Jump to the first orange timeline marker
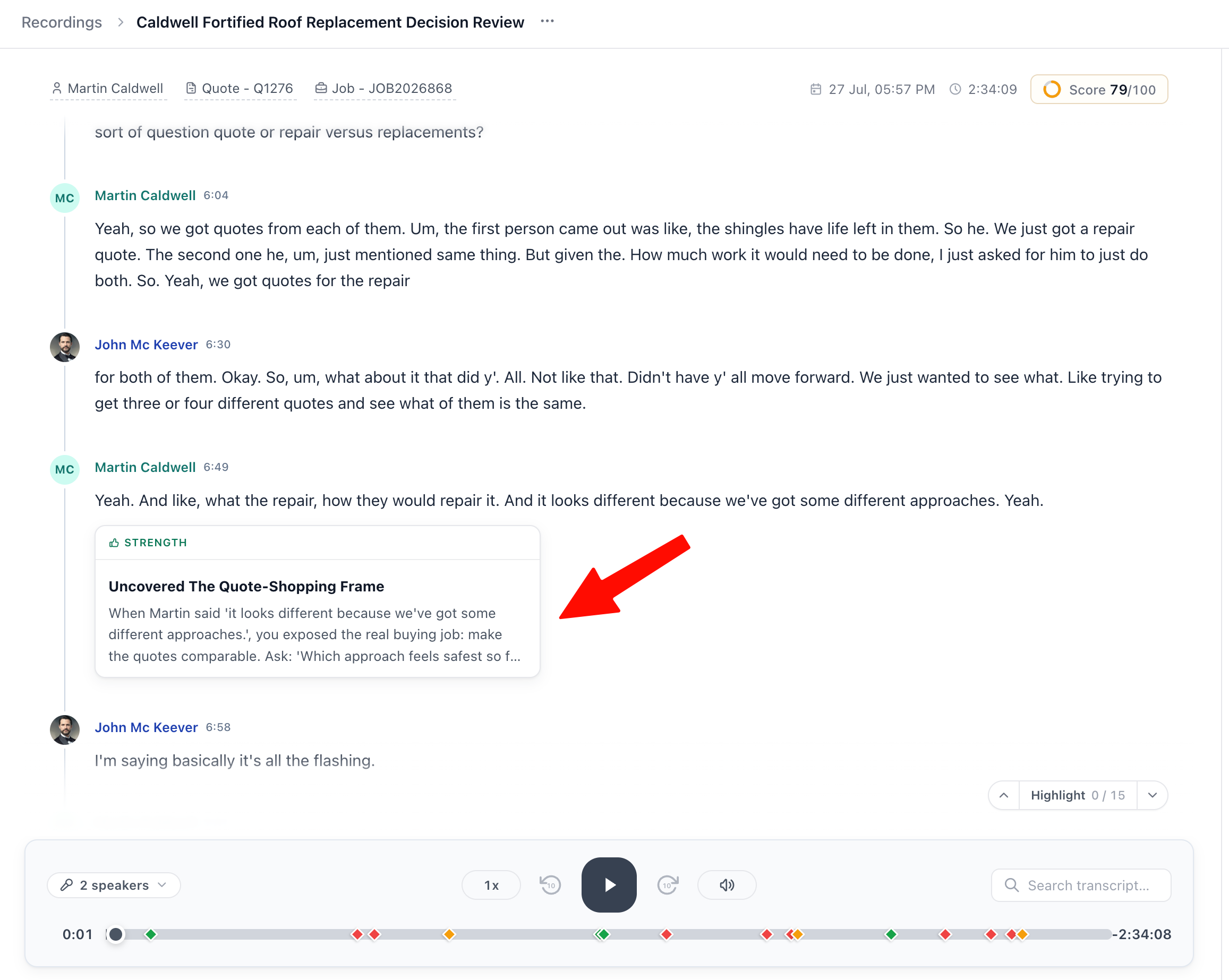The height and width of the screenshot is (980, 1229). (449, 934)
